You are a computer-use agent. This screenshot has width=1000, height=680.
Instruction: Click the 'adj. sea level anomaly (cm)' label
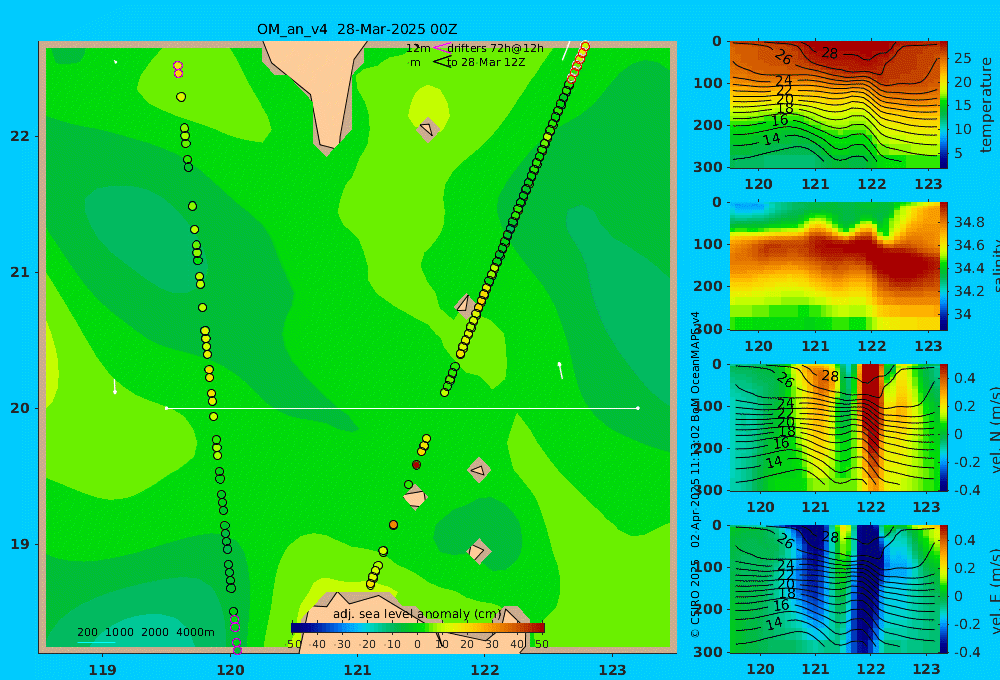click(x=418, y=614)
